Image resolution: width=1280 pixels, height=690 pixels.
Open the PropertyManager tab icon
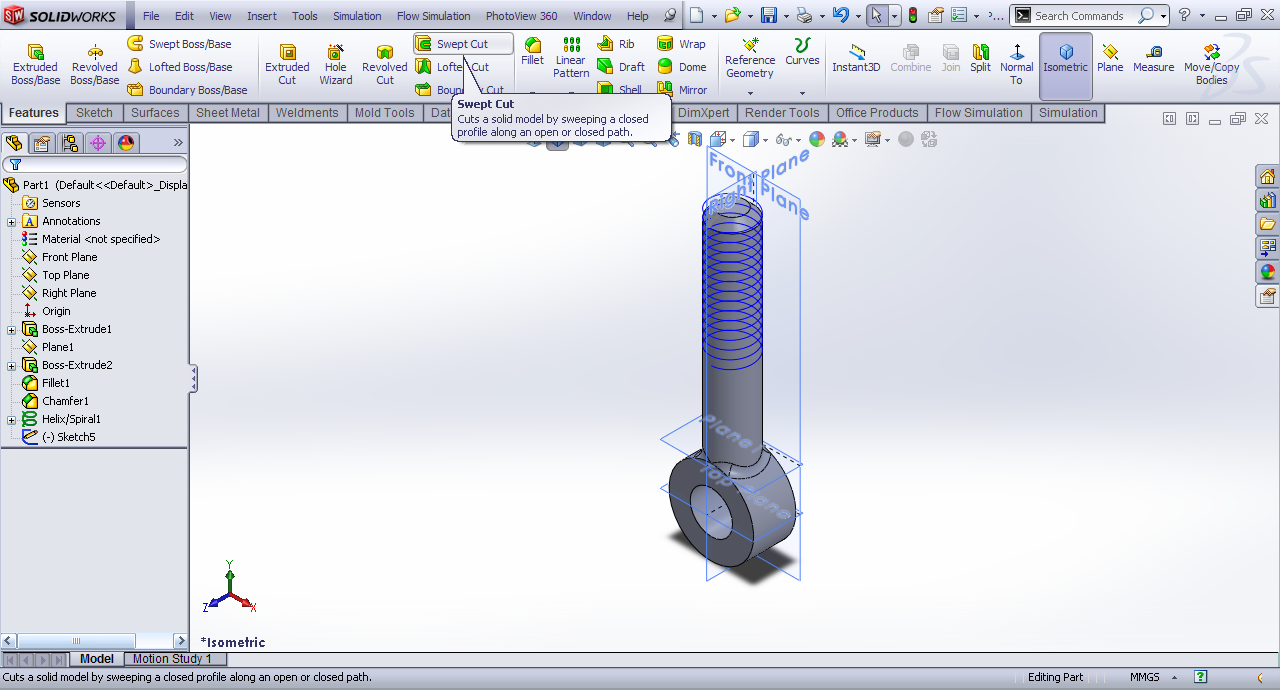coord(42,142)
